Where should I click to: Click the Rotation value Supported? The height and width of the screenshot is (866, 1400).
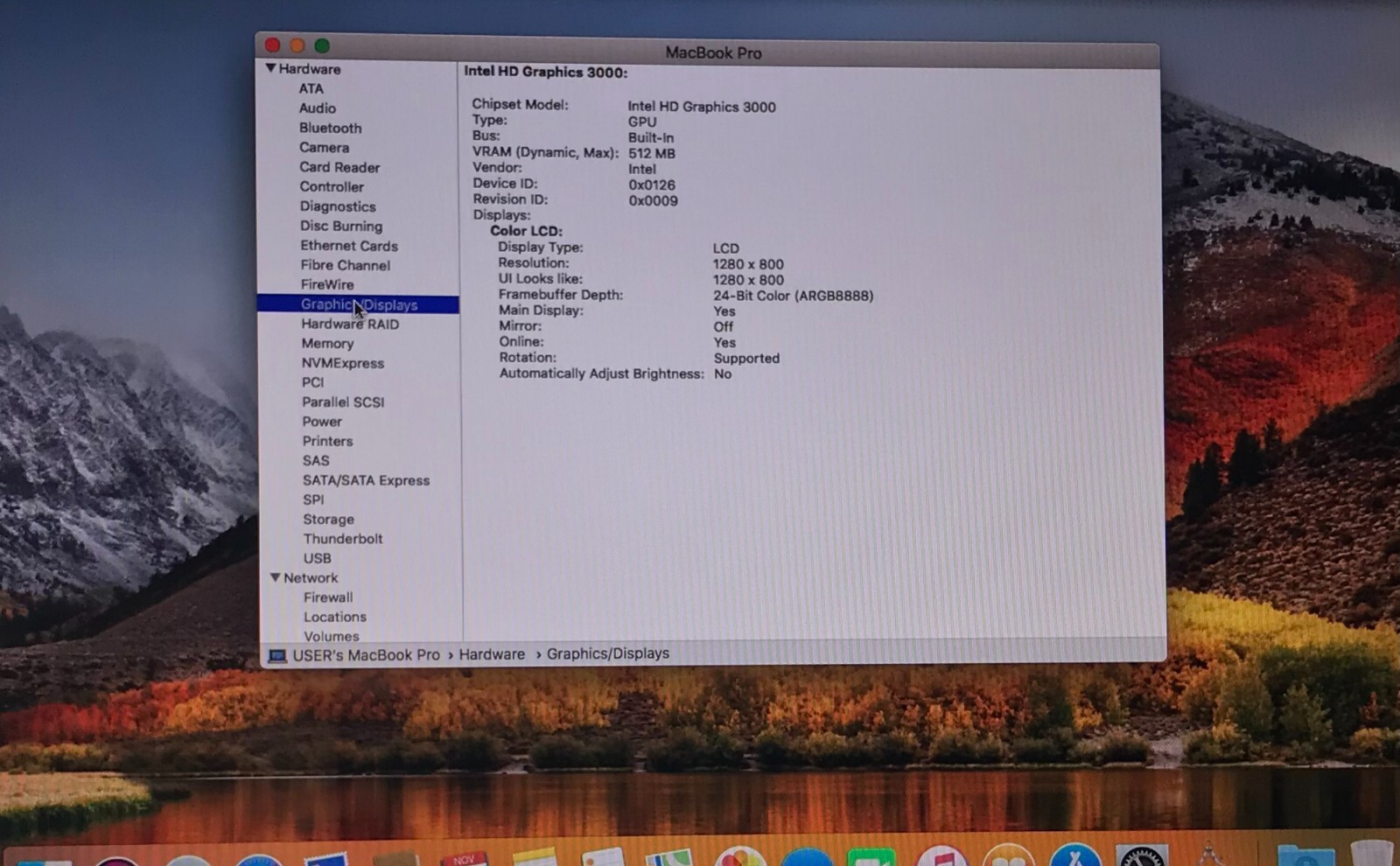(746, 359)
